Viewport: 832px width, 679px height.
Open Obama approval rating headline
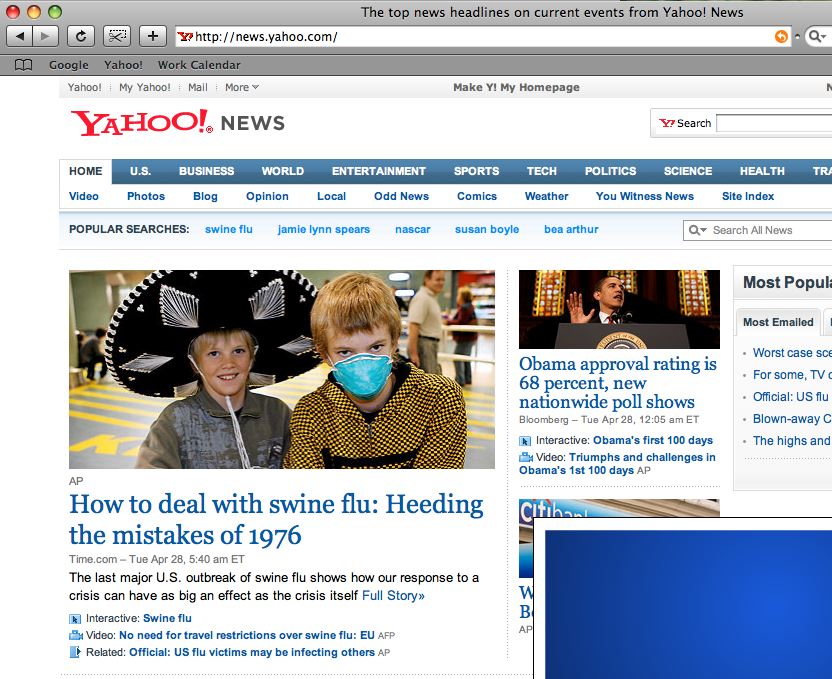point(618,382)
